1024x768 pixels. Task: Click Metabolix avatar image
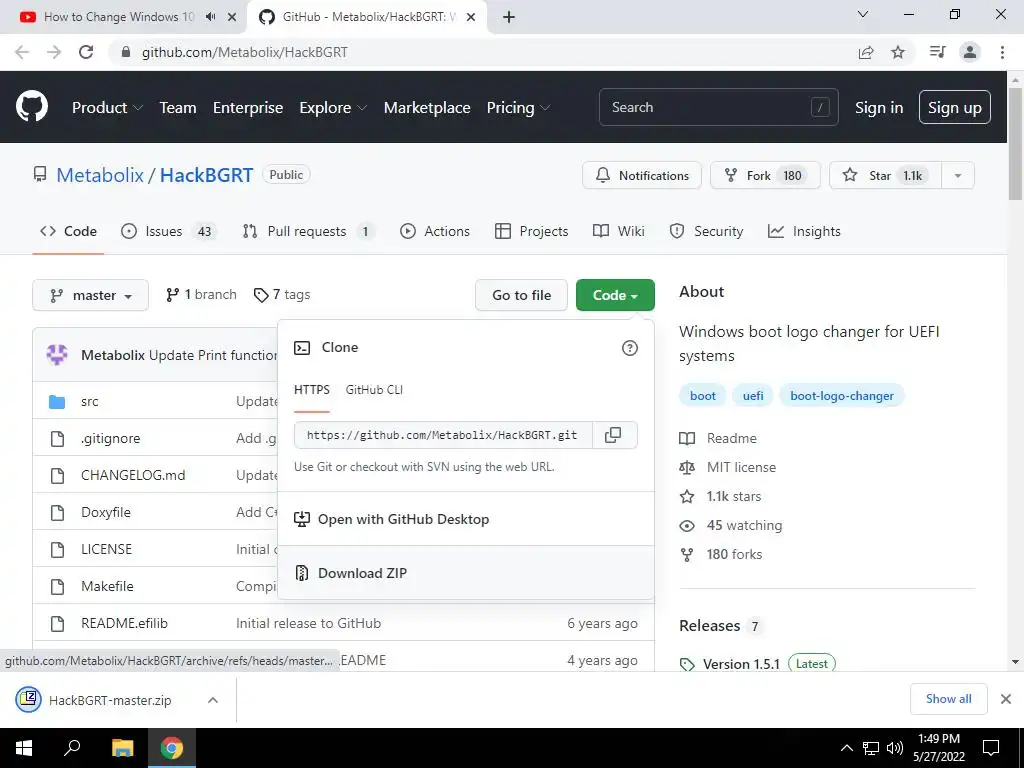pos(57,355)
